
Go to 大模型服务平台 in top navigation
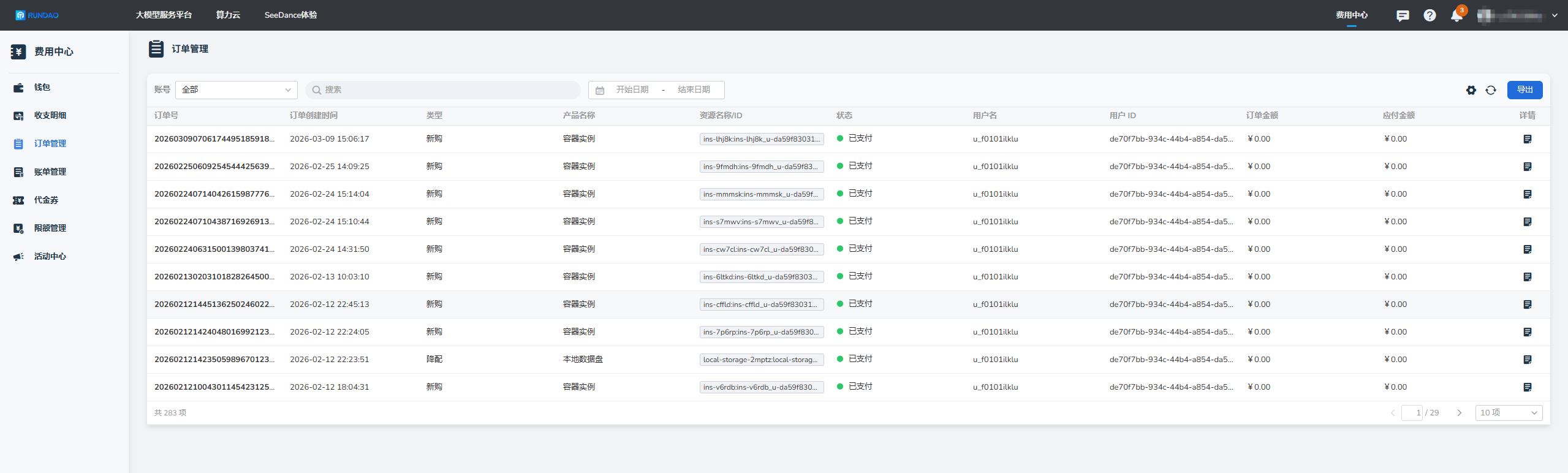coord(164,15)
